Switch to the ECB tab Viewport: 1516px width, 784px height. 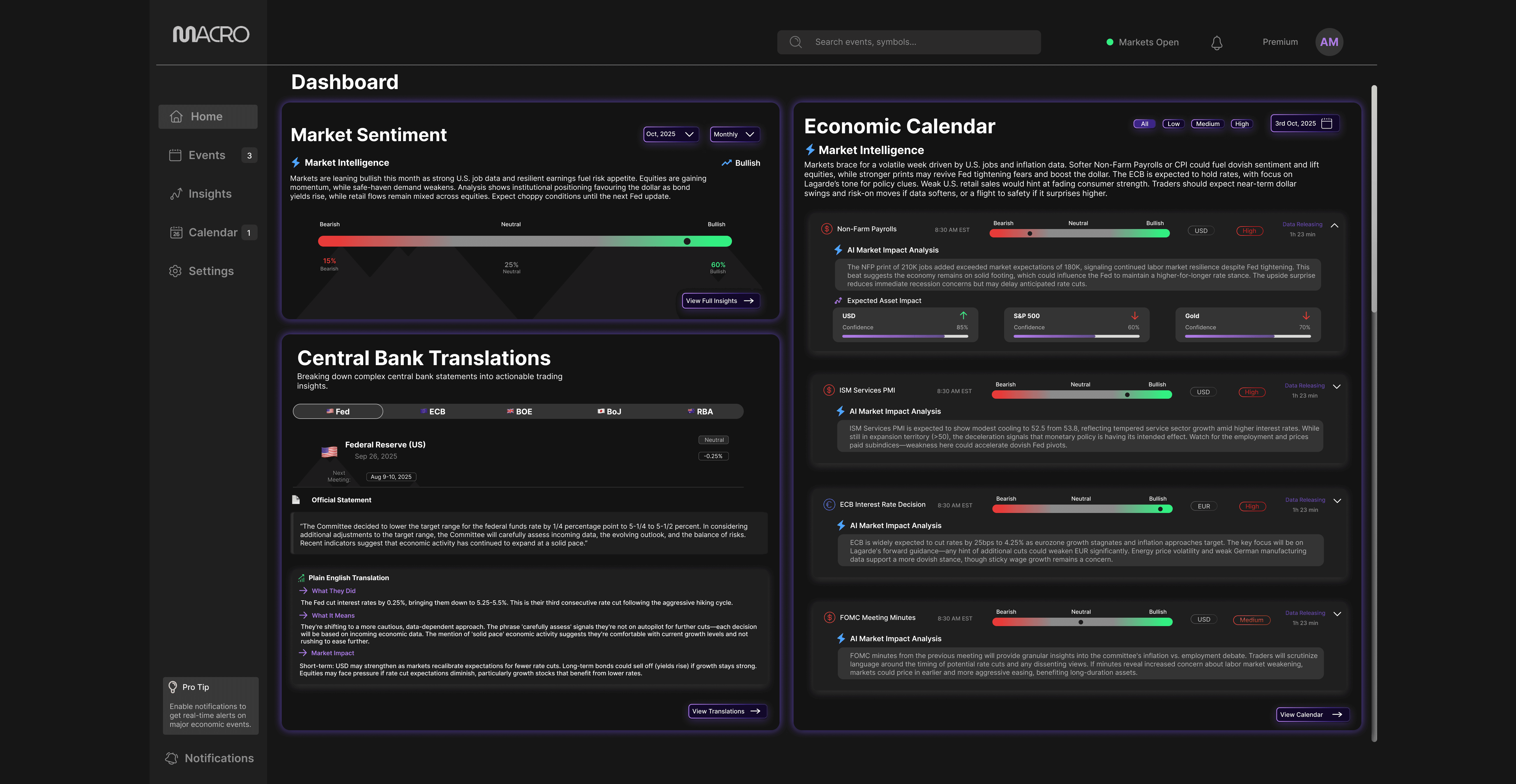[x=433, y=411]
